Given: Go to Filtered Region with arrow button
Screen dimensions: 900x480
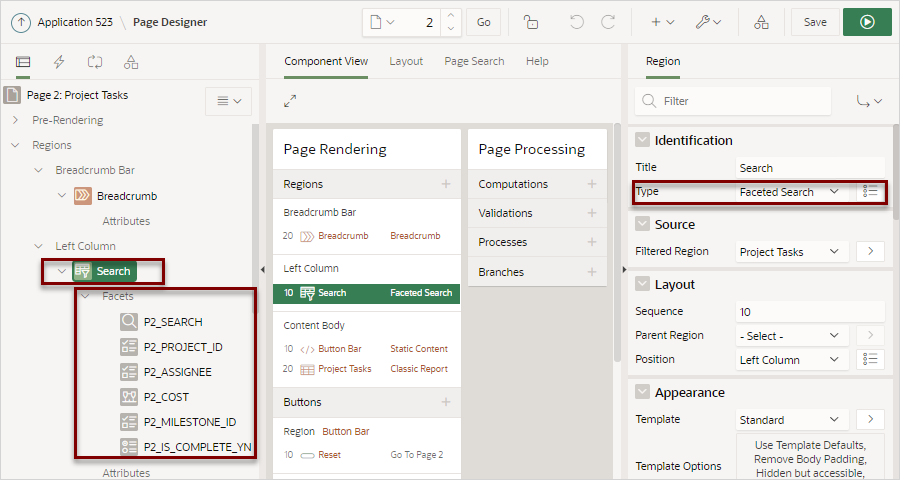Looking at the screenshot, I should (x=870, y=251).
